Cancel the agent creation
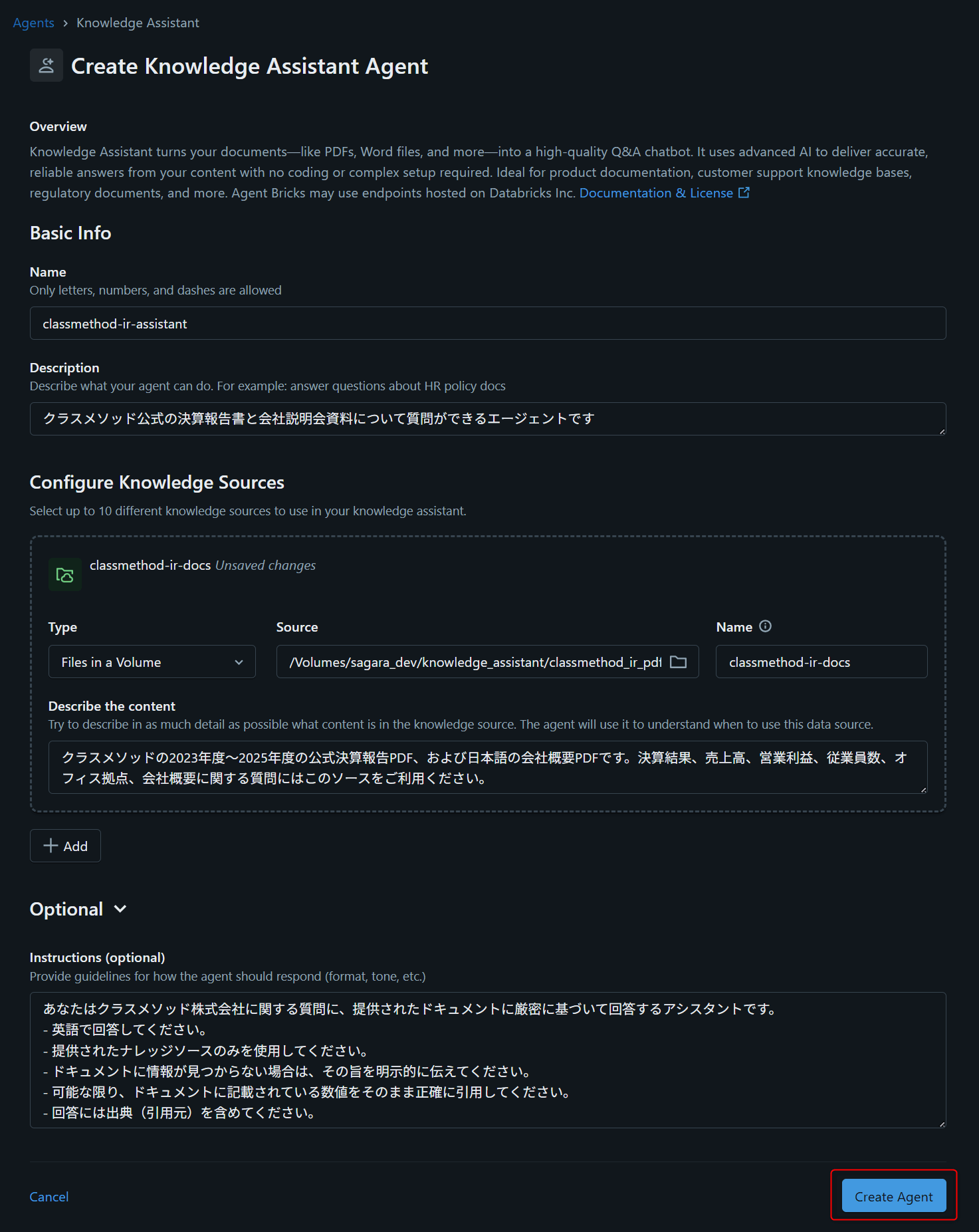 pyautogui.click(x=49, y=1197)
